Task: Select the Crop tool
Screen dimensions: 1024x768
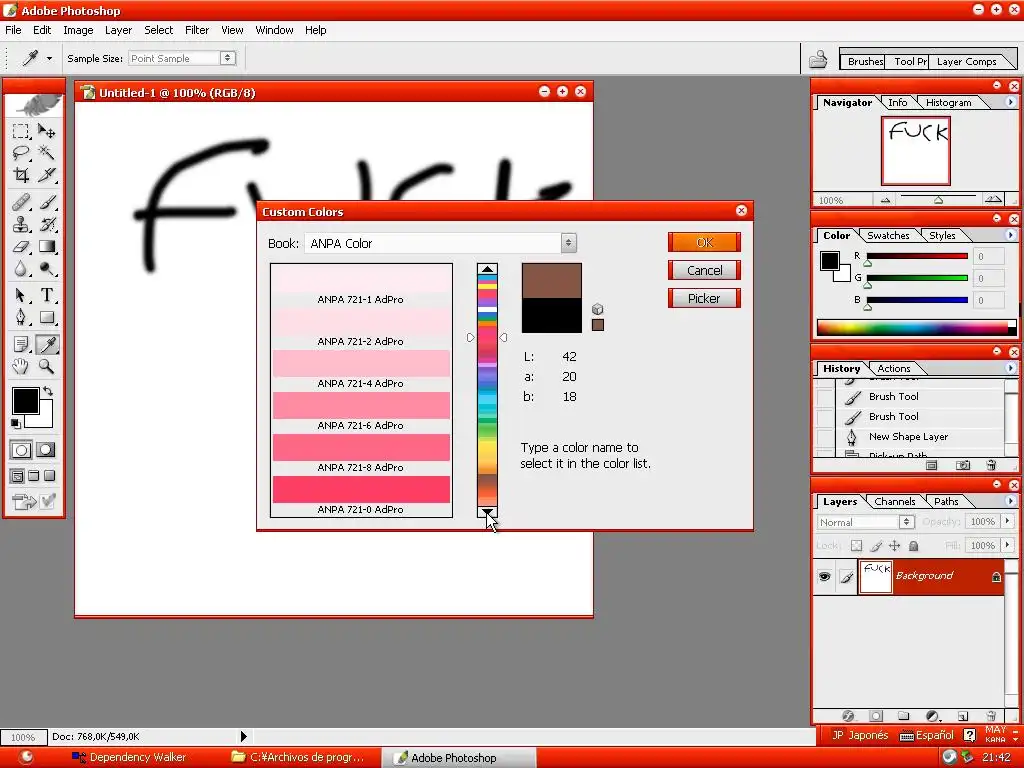Action: tap(21, 175)
